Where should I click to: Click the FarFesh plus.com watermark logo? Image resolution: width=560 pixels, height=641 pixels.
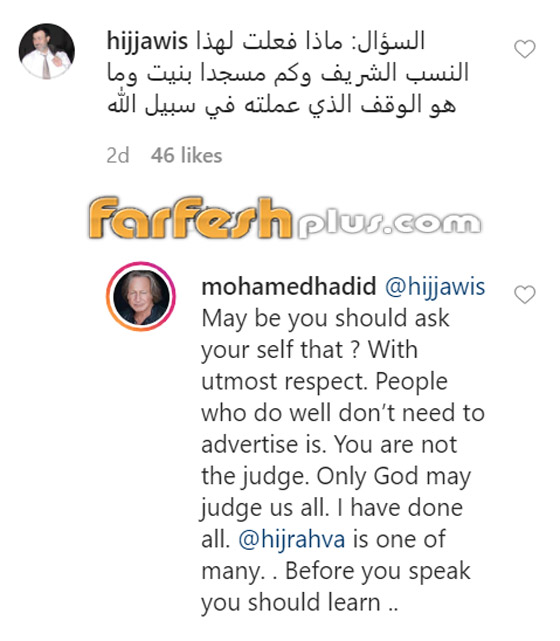tap(285, 218)
